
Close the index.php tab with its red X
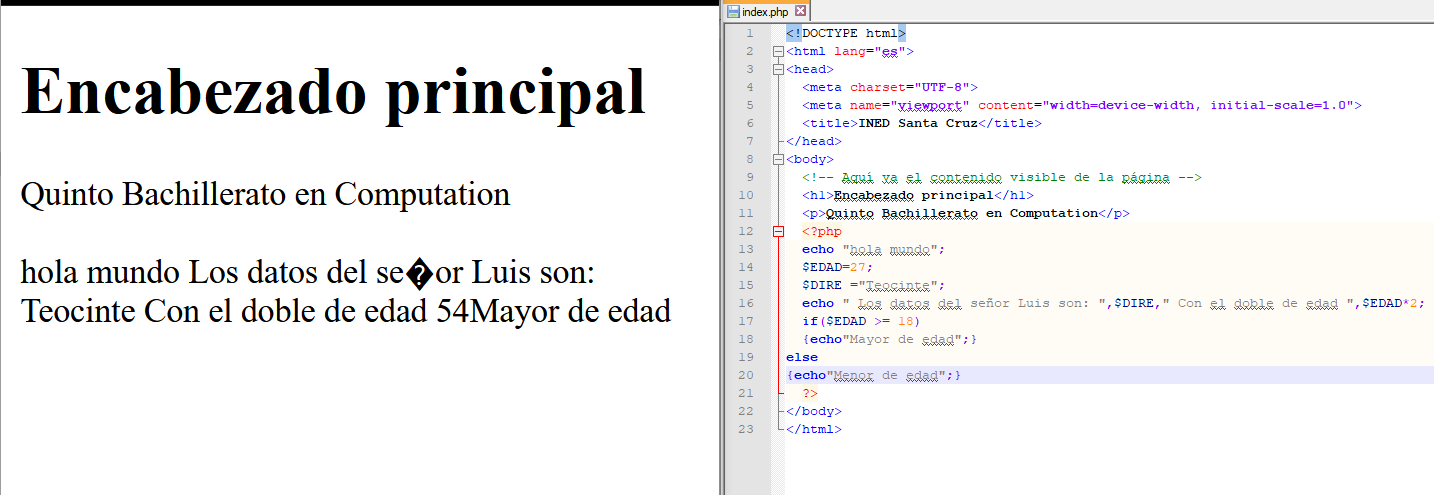pyautogui.click(x=800, y=11)
